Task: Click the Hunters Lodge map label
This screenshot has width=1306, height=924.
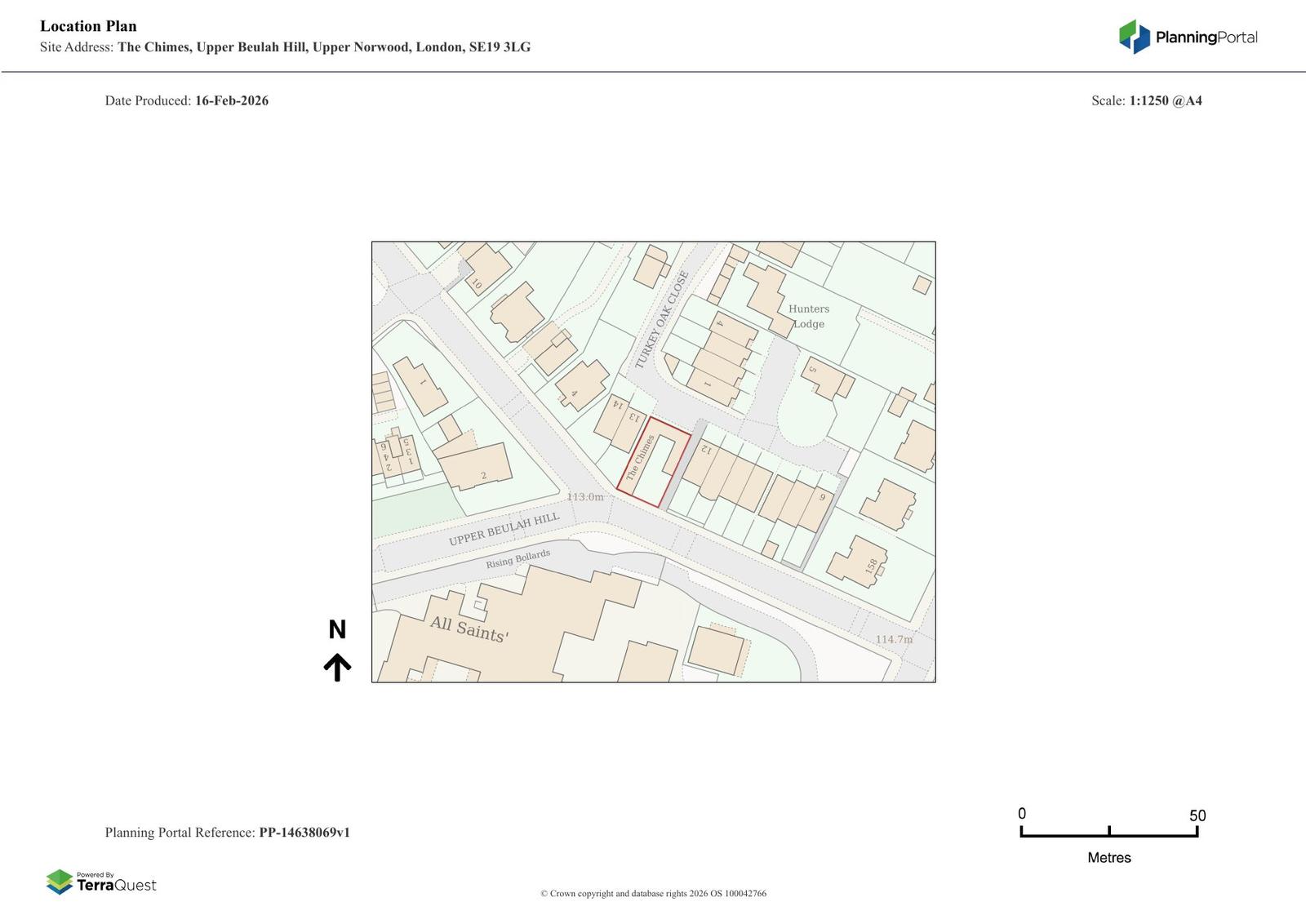Action: (808, 316)
